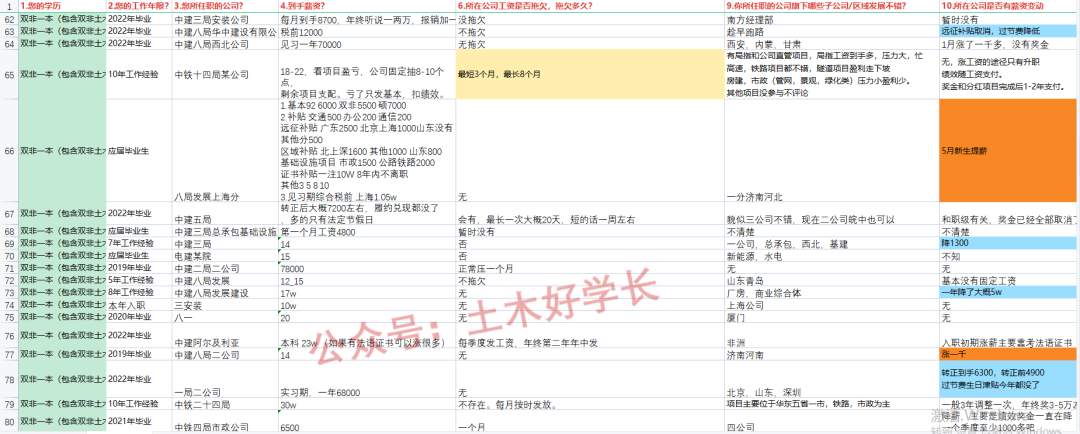Click the salary cell "税前12000"
This screenshot has height=434, width=1080.
point(367,32)
